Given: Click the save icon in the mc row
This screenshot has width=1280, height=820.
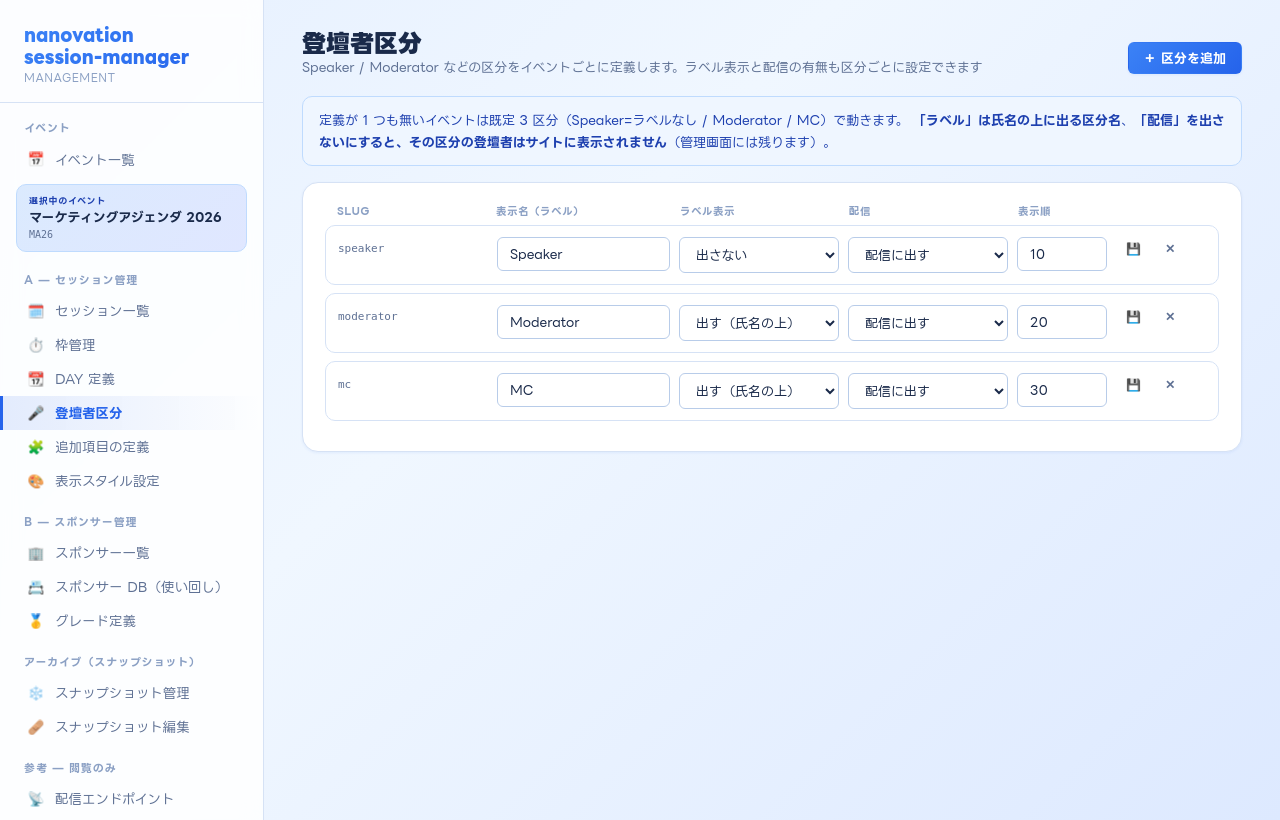Looking at the screenshot, I should (x=1133, y=385).
